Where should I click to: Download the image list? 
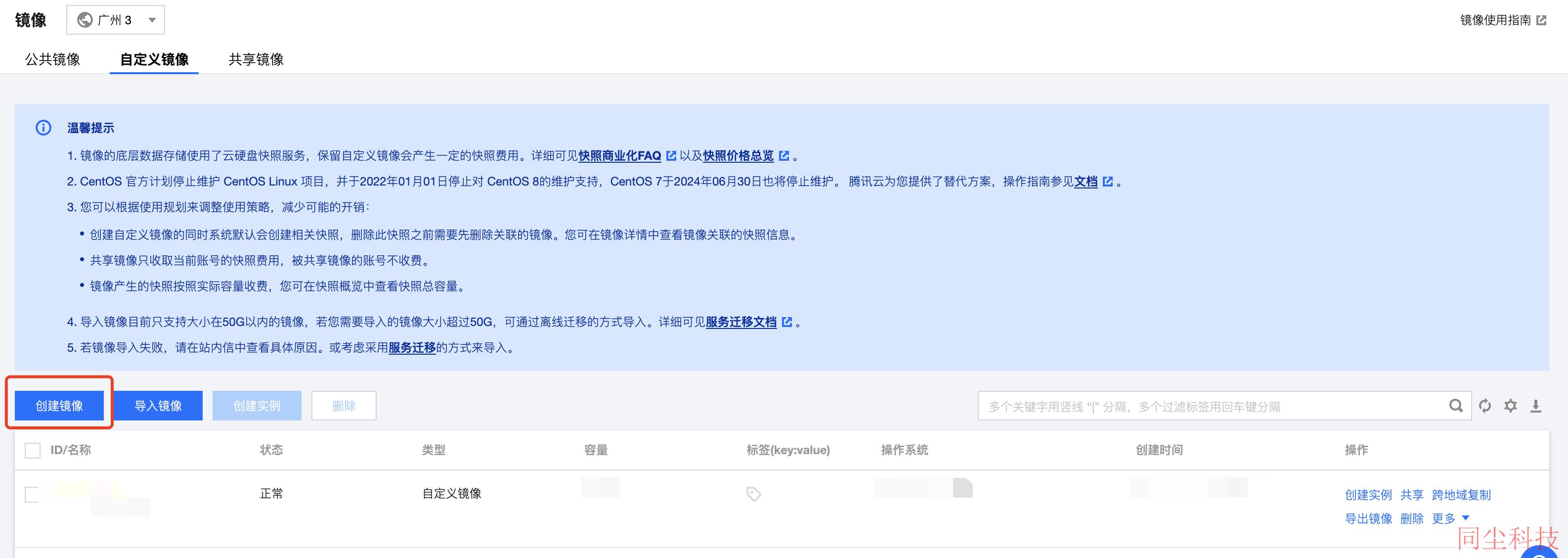(x=1536, y=406)
